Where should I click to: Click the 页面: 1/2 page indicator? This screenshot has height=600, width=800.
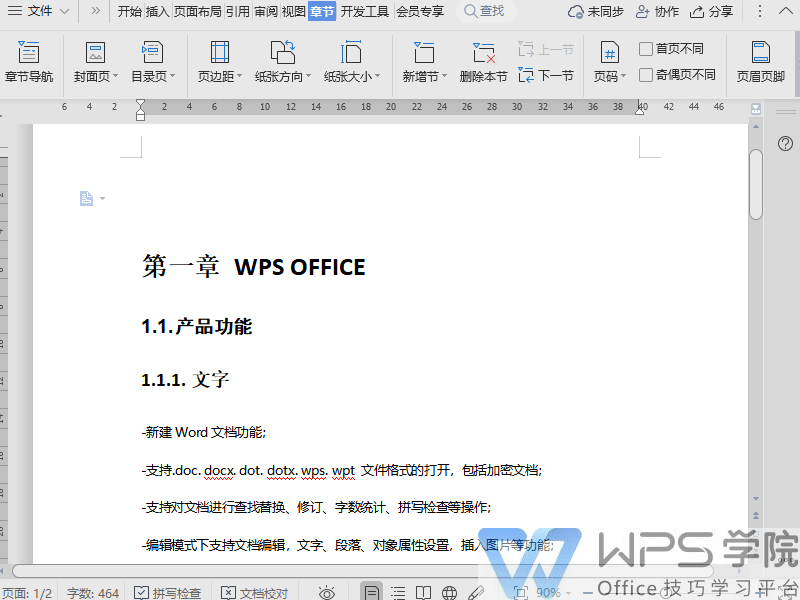tap(27, 593)
